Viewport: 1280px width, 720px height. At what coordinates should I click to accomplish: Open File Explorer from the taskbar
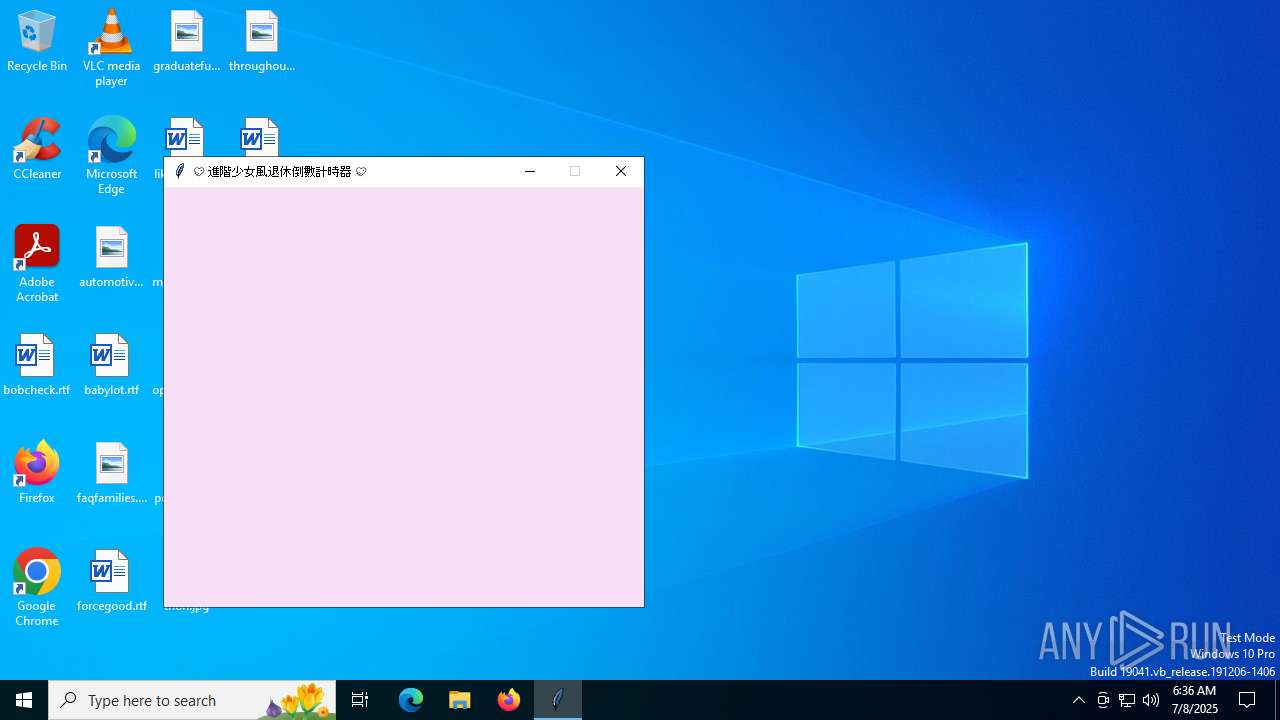(460, 700)
